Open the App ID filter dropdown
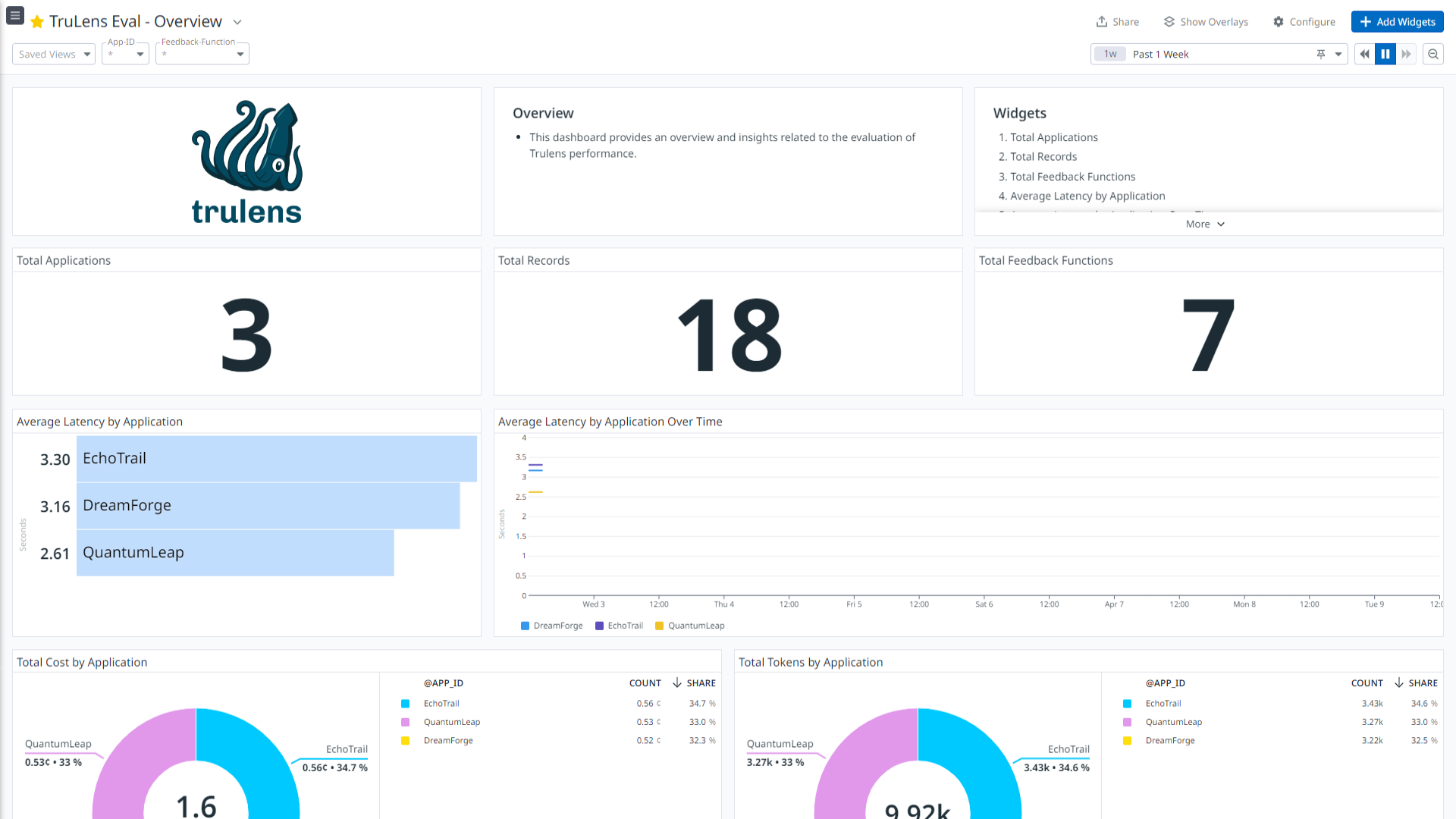1456x819 pixels. coord(124,54)
